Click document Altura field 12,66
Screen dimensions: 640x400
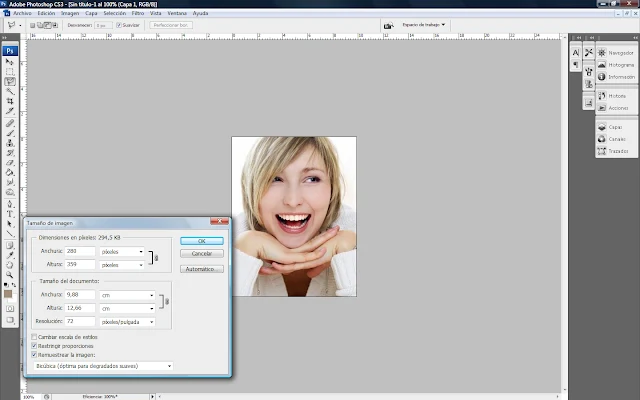[80, 308]
